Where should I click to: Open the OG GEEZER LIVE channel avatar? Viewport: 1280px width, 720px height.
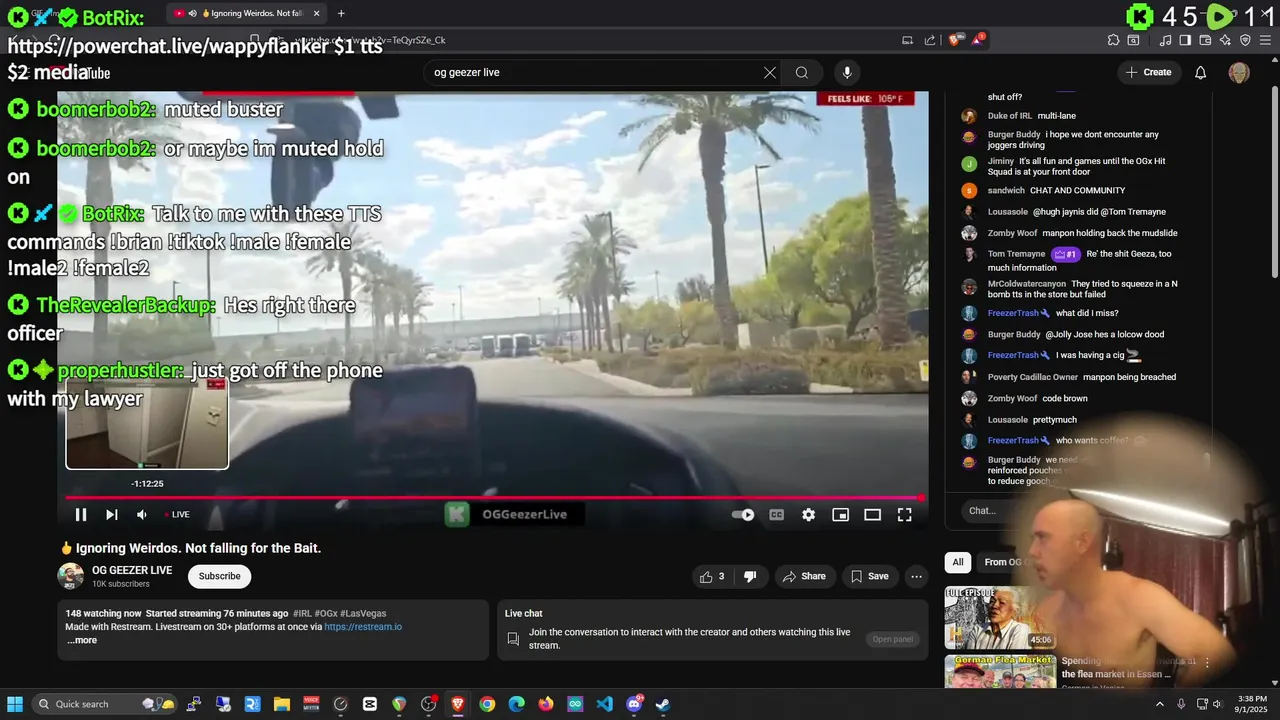[x=71, y=576]
